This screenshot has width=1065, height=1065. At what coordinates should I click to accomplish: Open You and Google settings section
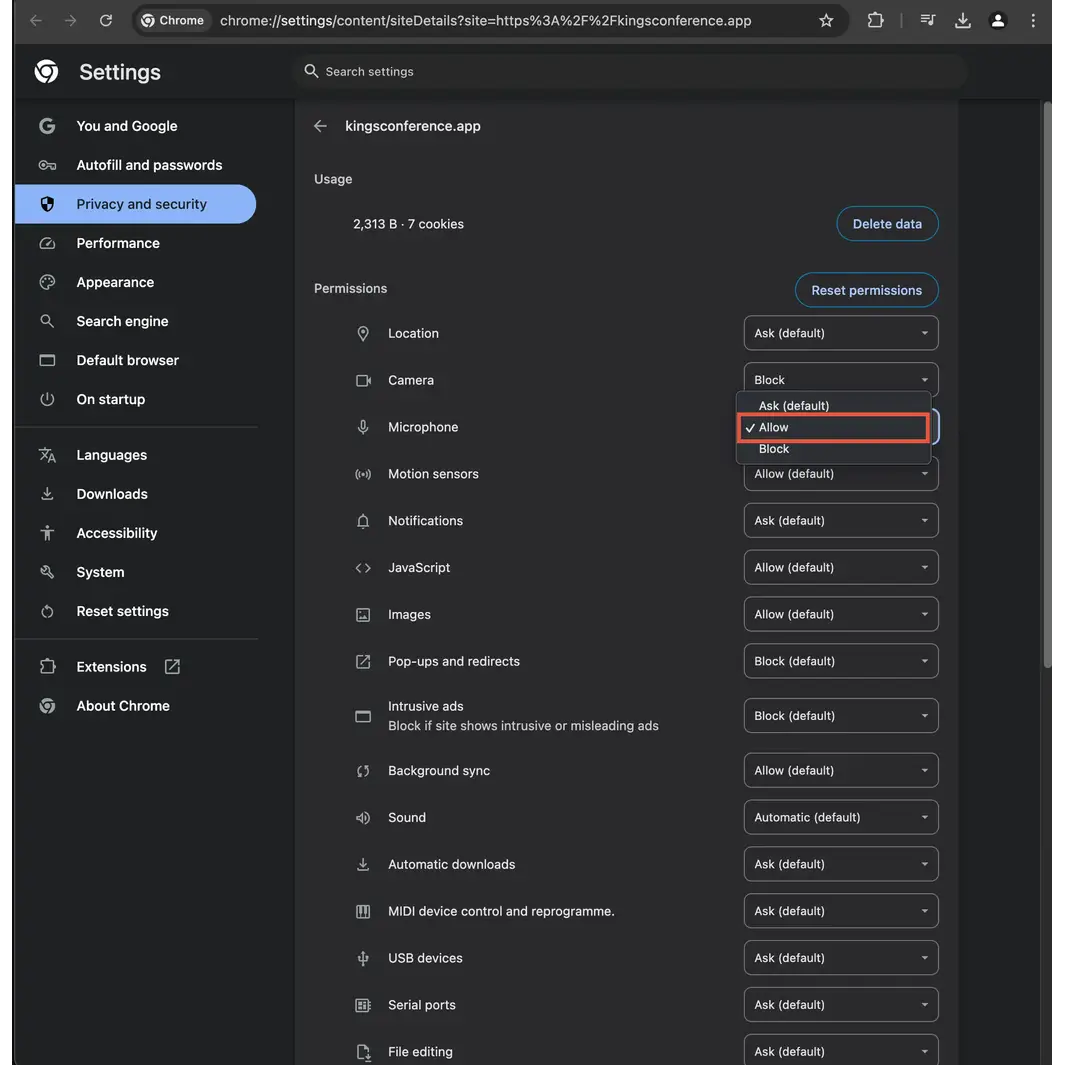(x=136, y=126)
